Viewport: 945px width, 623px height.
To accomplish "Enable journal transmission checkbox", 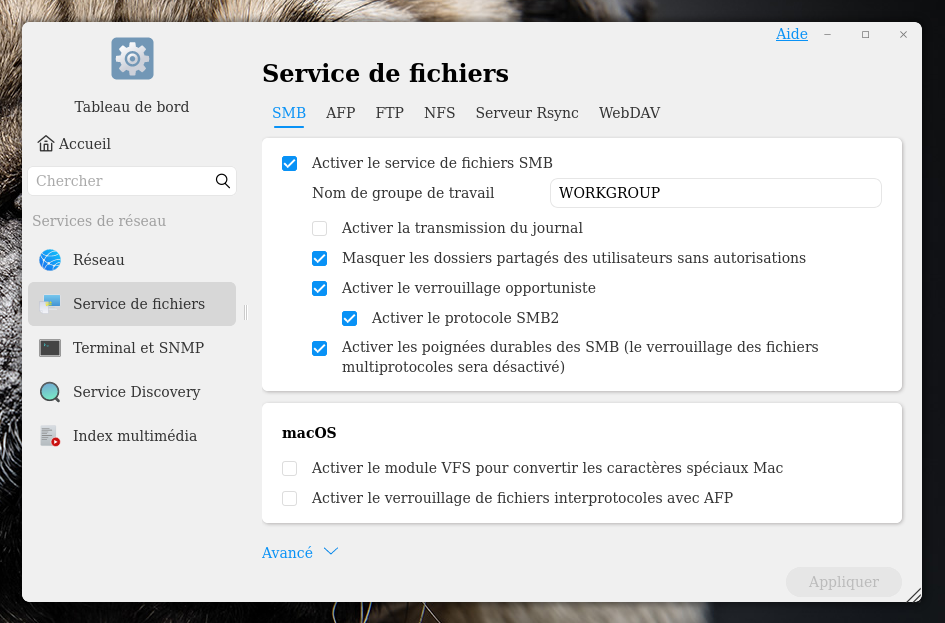I will (320, 228).
